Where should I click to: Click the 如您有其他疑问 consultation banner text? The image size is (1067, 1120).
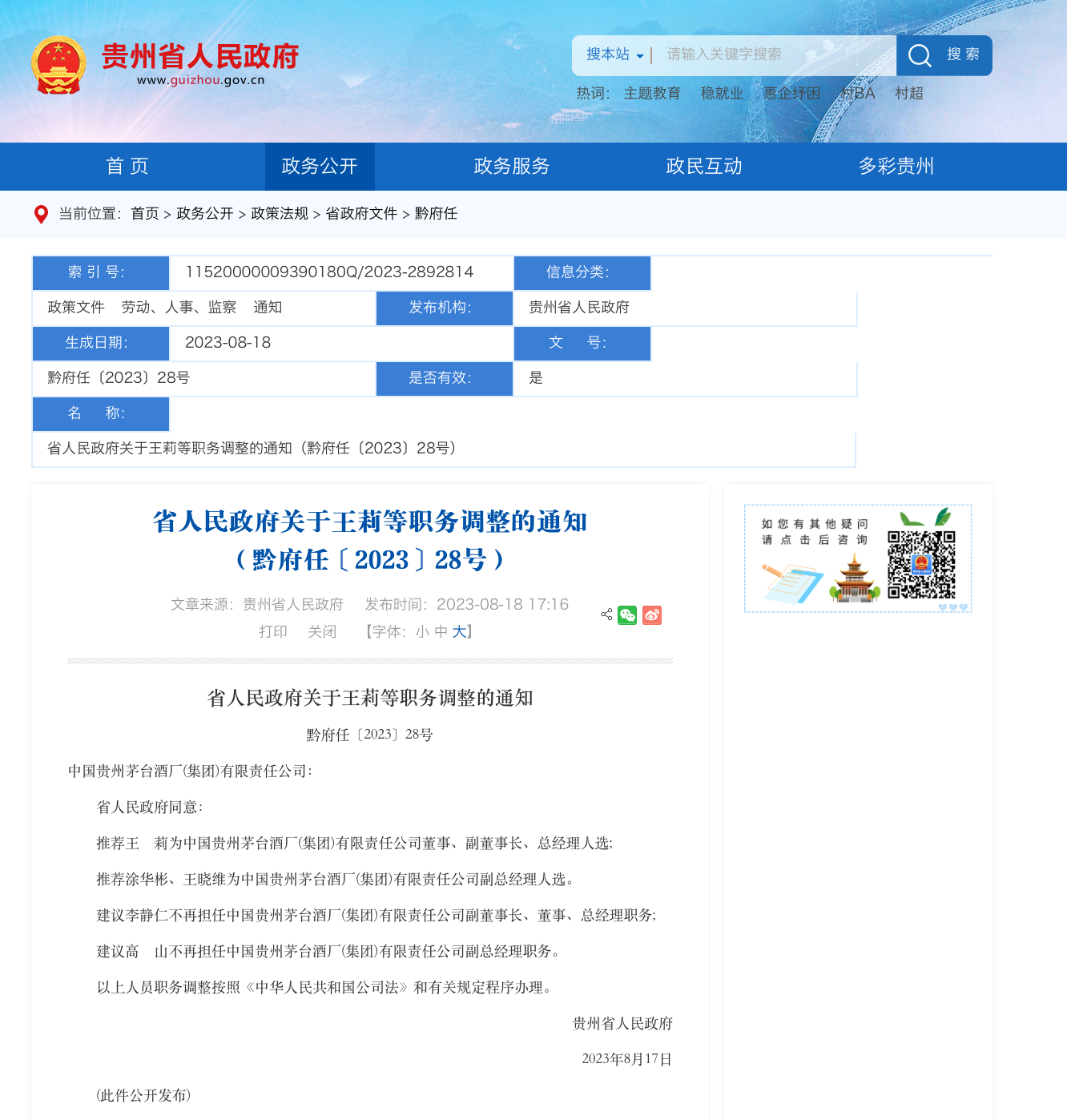(x=815, y=532)
